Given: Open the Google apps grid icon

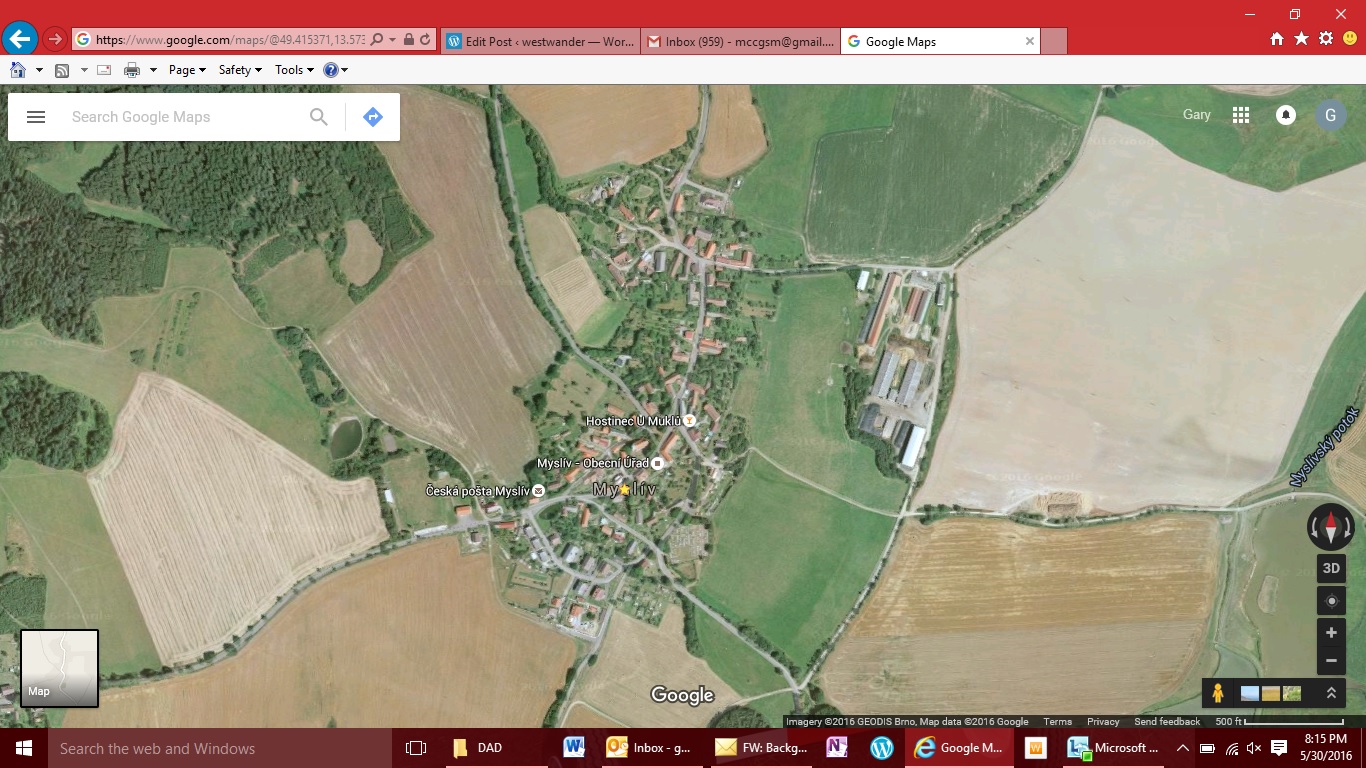Looking at the screenshot, I should 1241,115.
